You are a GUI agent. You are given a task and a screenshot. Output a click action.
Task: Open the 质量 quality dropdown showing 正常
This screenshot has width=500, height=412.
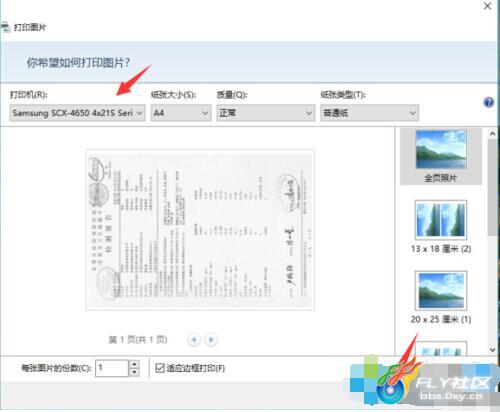(x=266, y=113)
